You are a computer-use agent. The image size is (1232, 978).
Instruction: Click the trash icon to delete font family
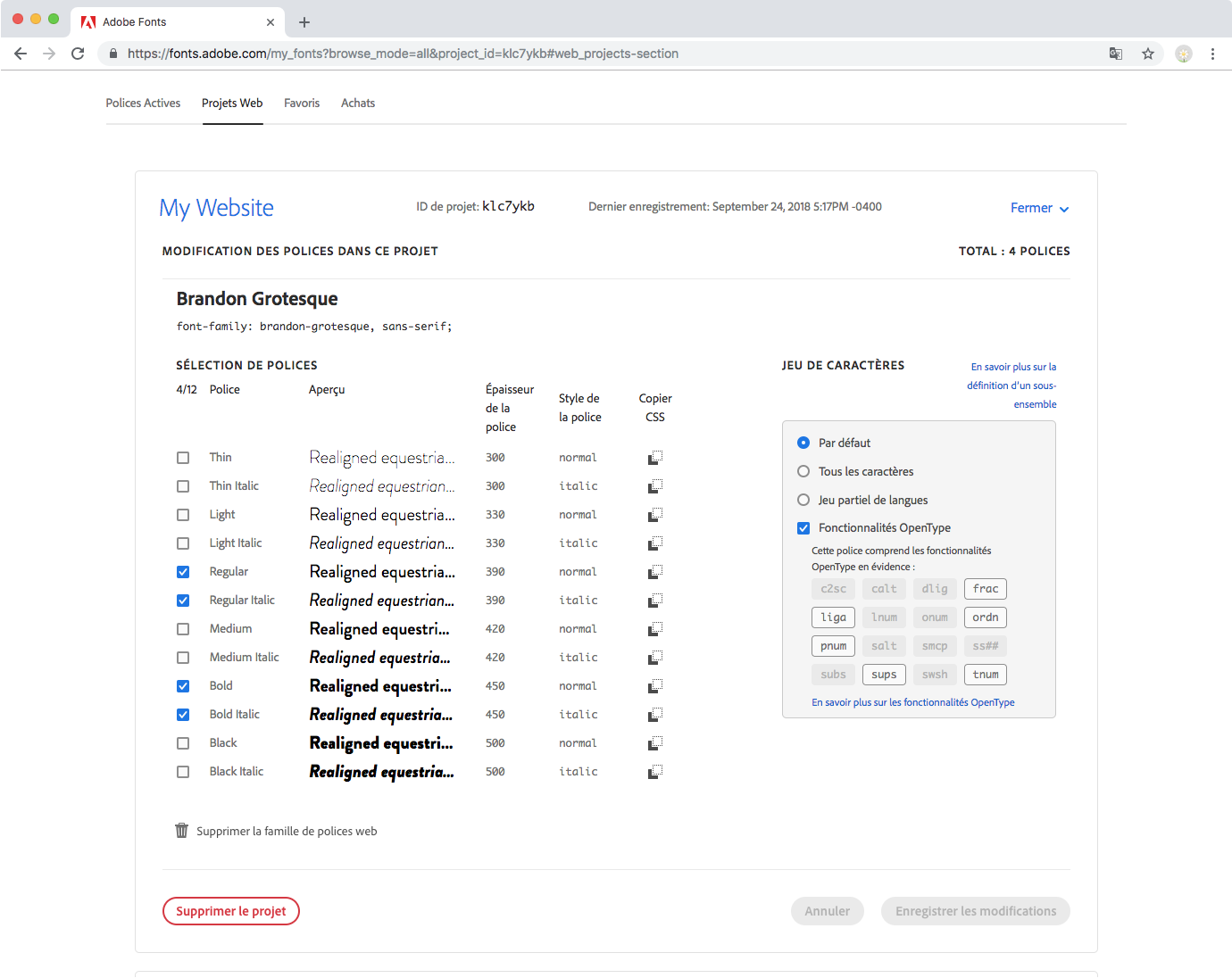coord(182,831)
